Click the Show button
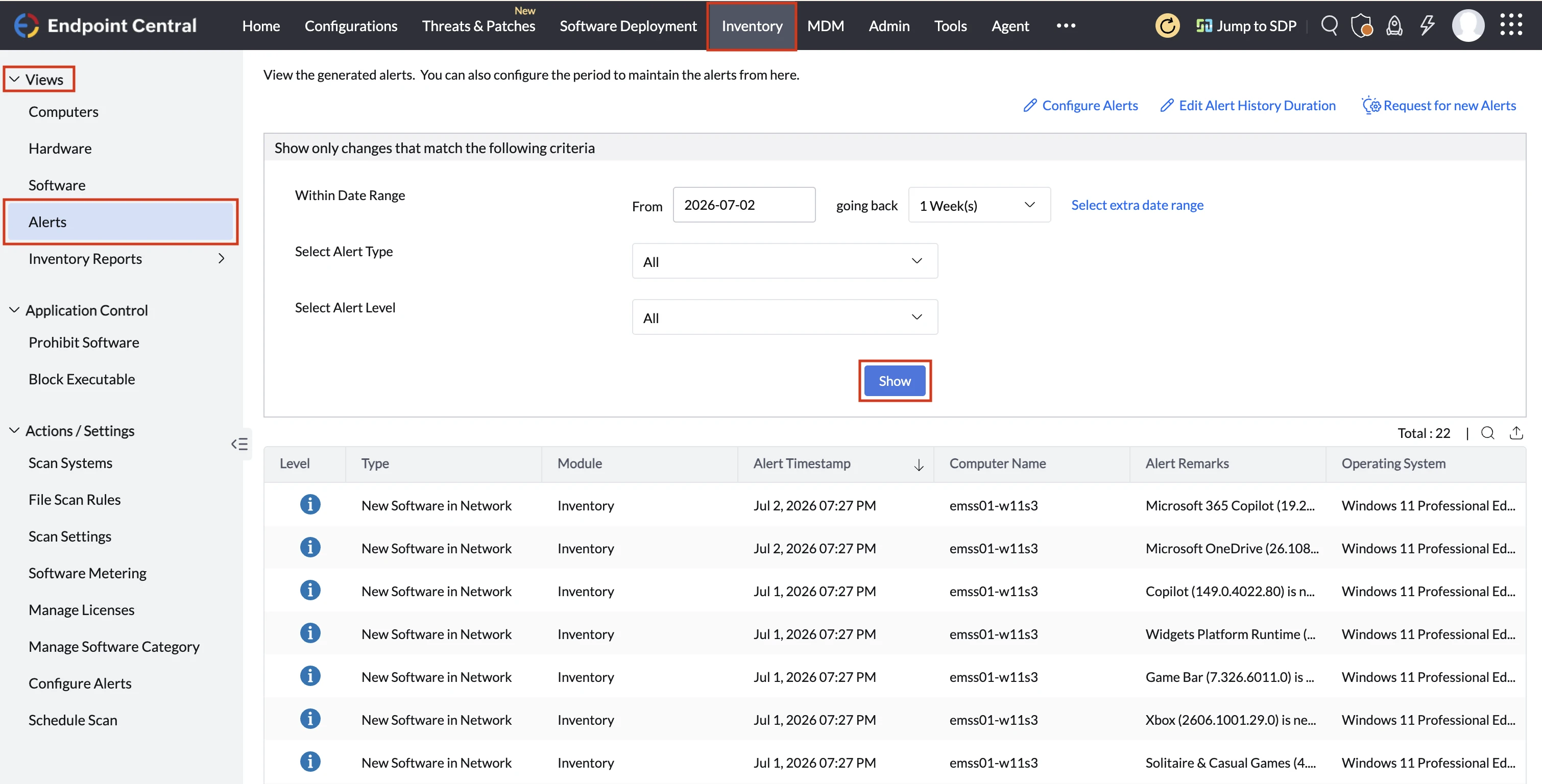 click(895, 381)
